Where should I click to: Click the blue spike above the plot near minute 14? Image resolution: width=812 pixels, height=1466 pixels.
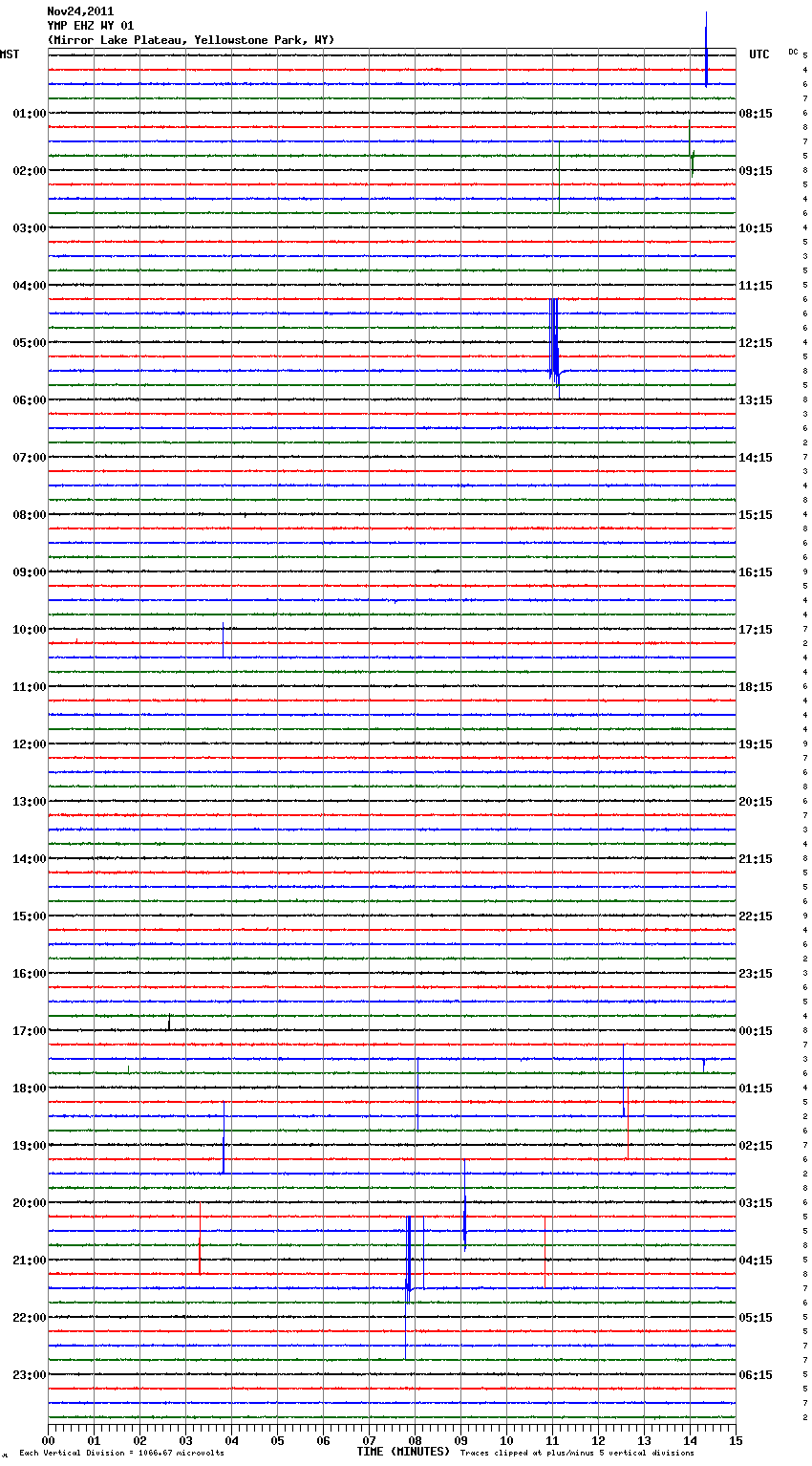(x=706, y=48)
